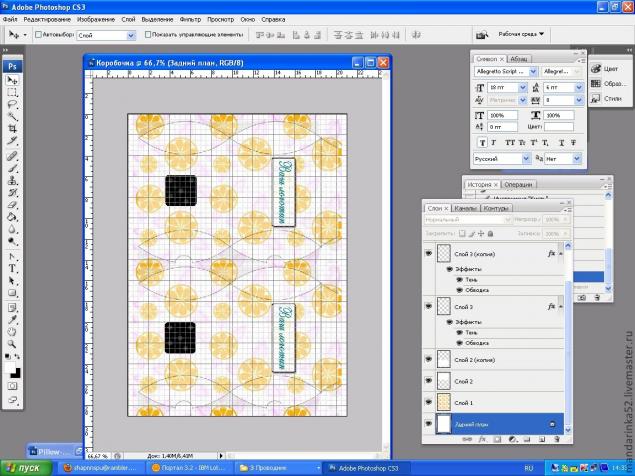This screenshot has width=635, height=476.
Task: Hide layer Слой 2 via eye icon
Action: 428,381
